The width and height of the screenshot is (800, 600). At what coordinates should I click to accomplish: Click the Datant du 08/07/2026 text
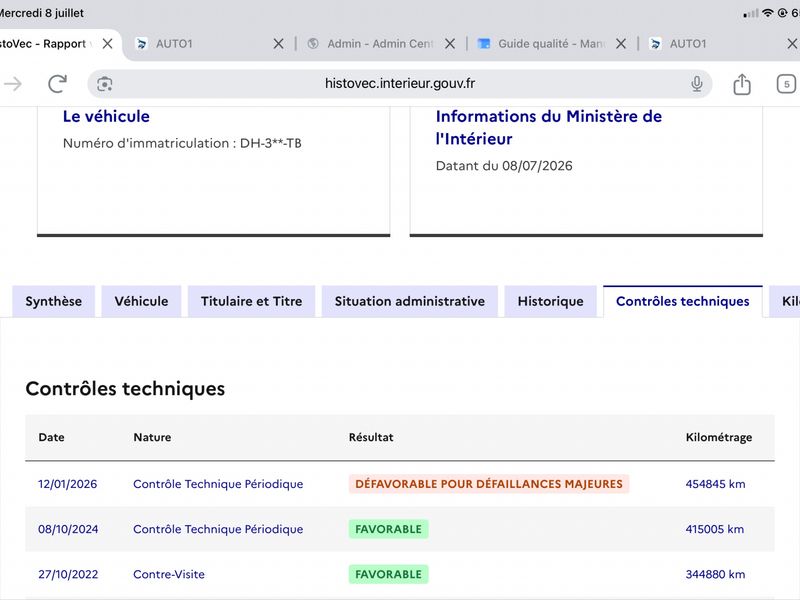coord(504,166)
